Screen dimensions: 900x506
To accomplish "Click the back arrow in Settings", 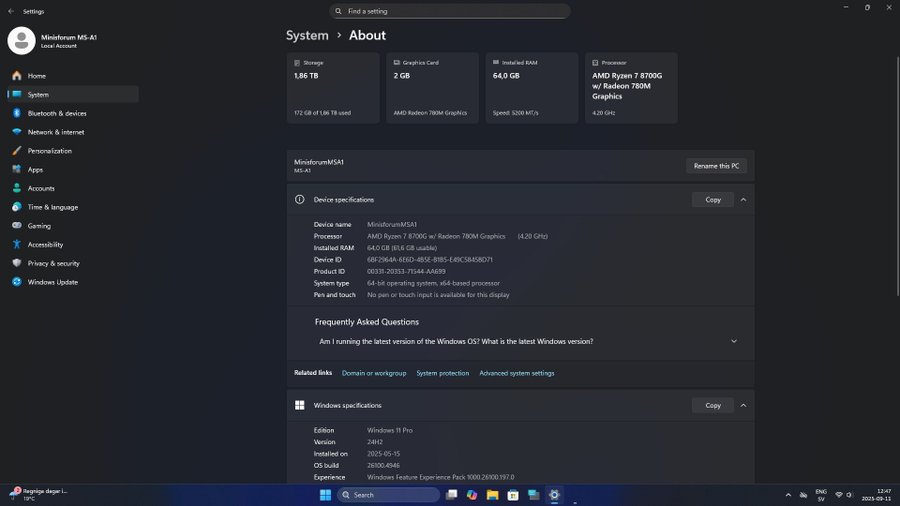I will (11, 11).
